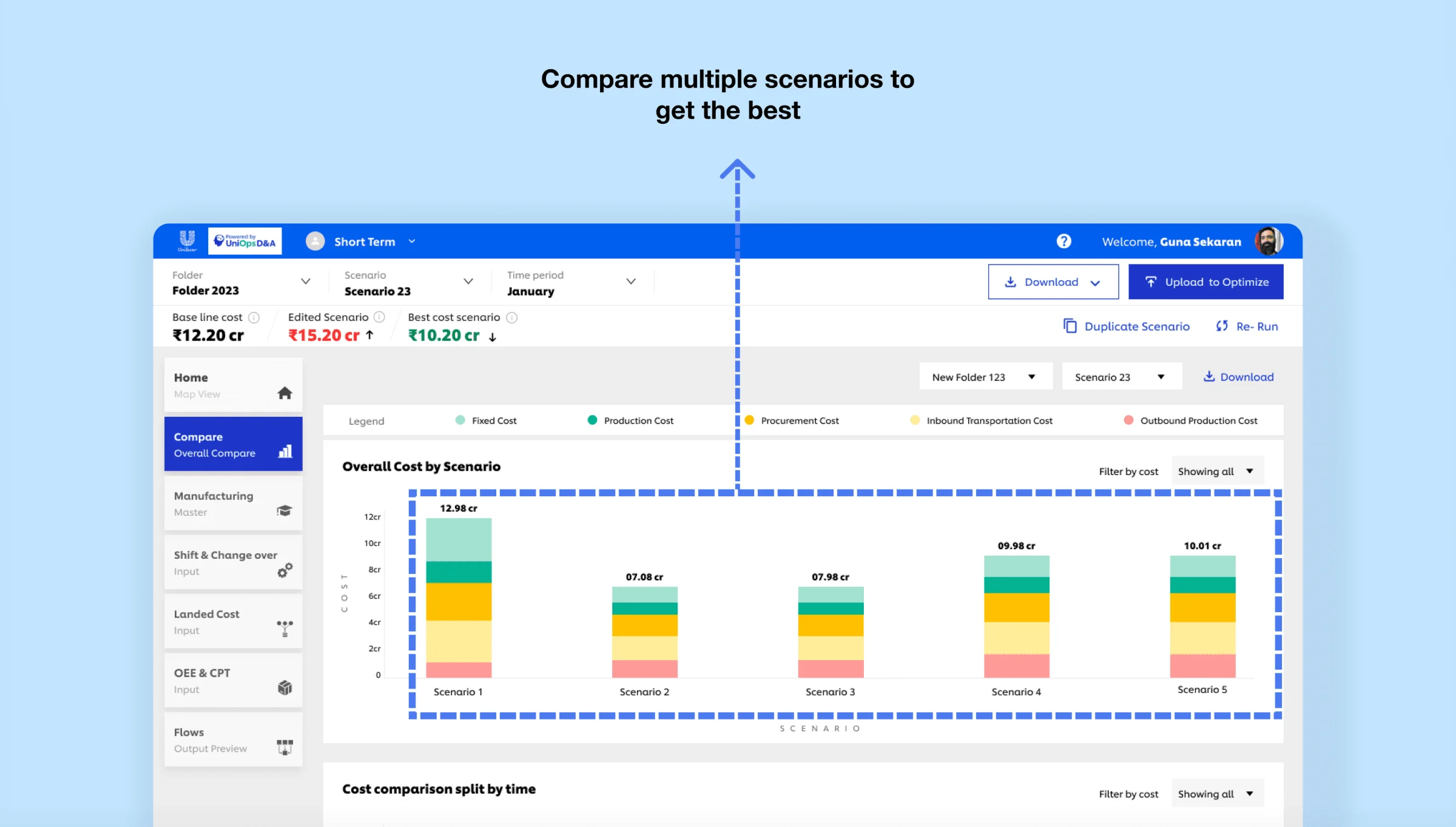Select Compare Overall Compare menu item
Image resolution: width=1456 pixels, height=827 pixels.
pyautogui.click(x=233, y=444)
